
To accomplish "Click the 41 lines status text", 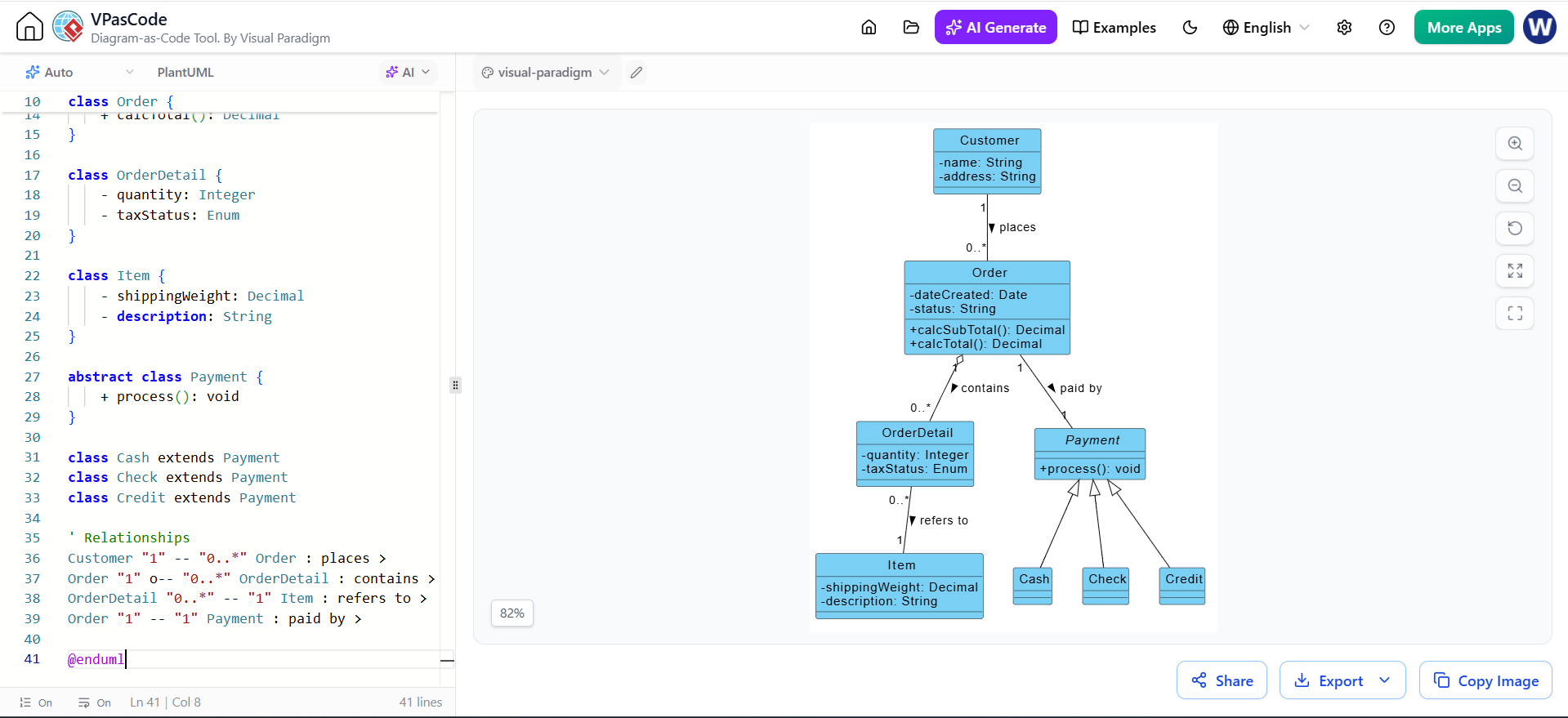I will pyautogui.click(x=420, y=702).
